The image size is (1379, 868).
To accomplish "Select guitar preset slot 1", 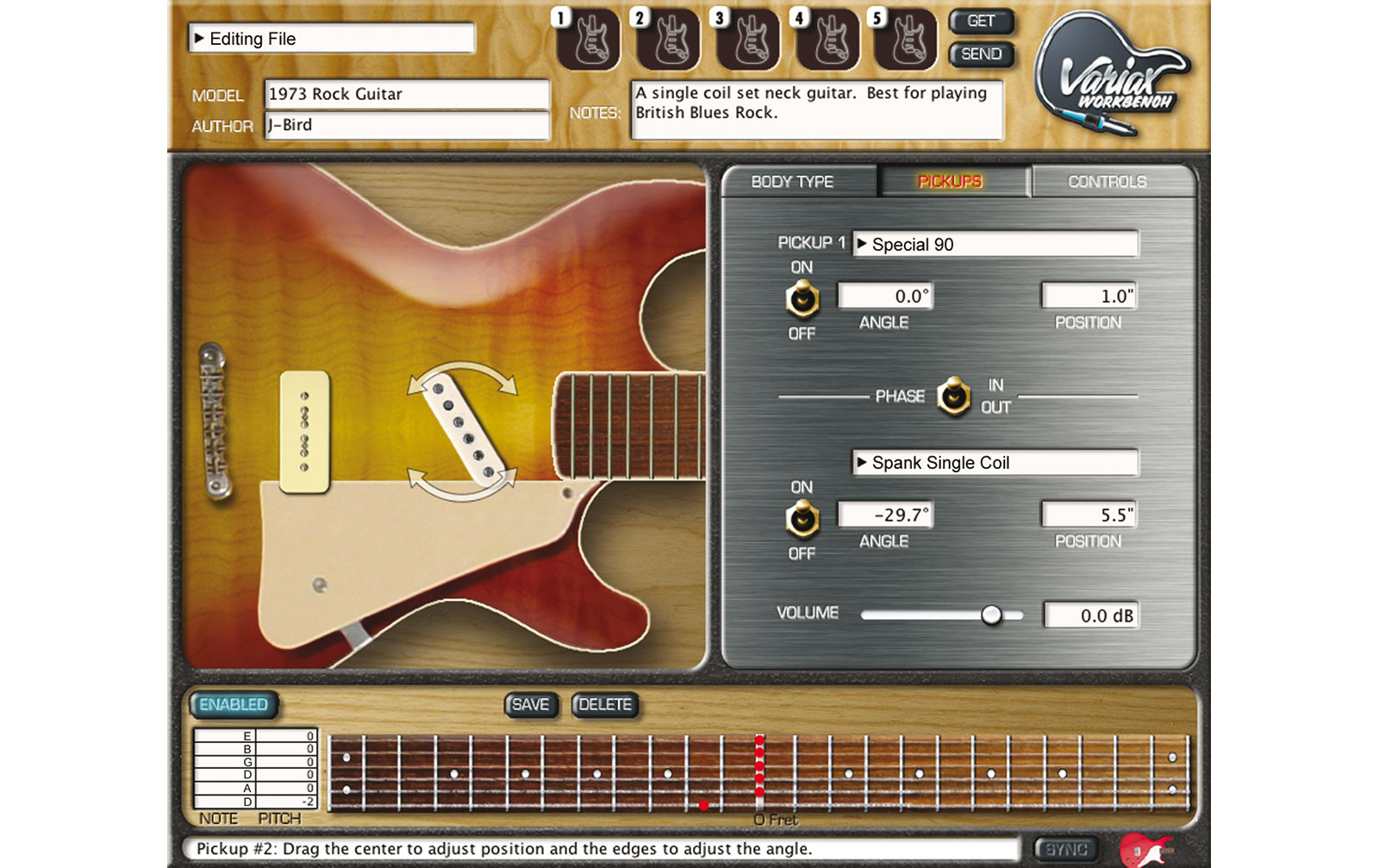I will click(x=590, y=40).
